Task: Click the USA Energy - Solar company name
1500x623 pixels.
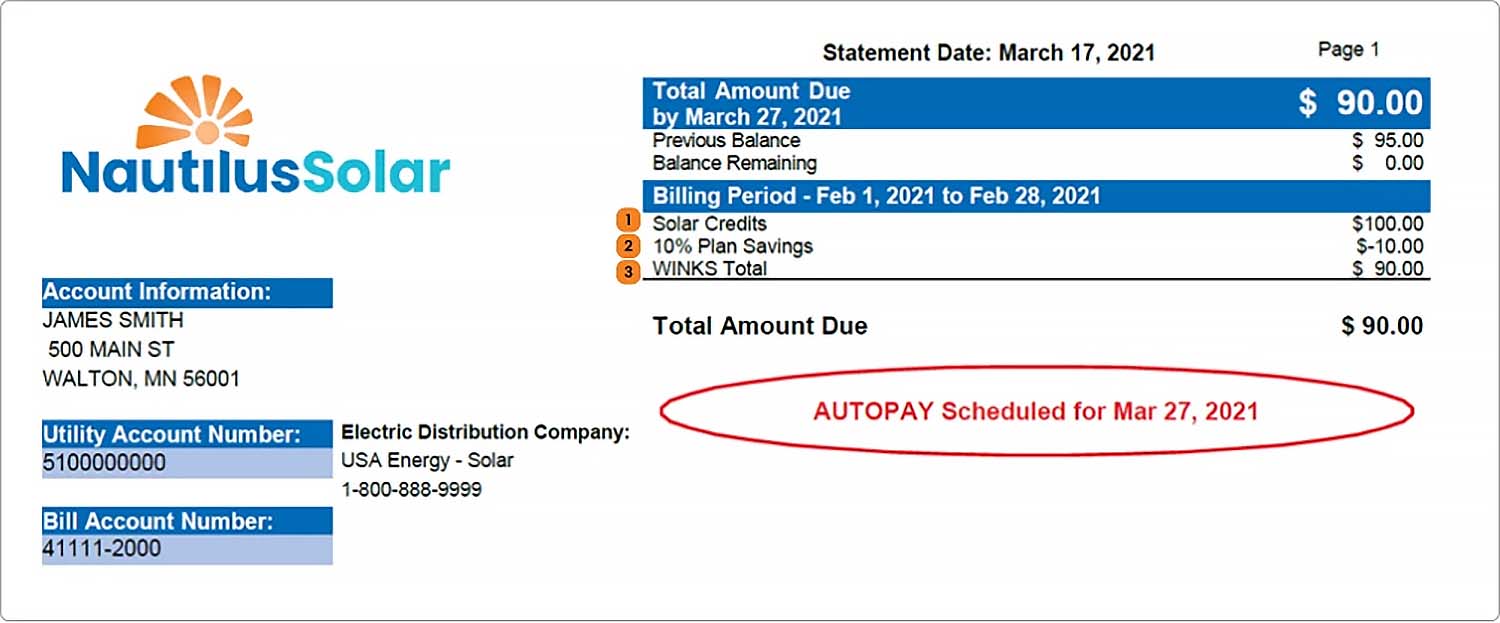Action: (x=427, y=461)
